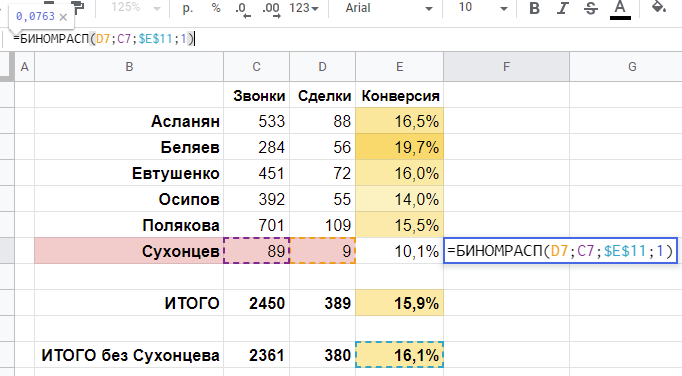This screenshot has height=376, width=682.
Task: Click total deals cell 389
Action: pyautogui.click(x=322, y=303)
